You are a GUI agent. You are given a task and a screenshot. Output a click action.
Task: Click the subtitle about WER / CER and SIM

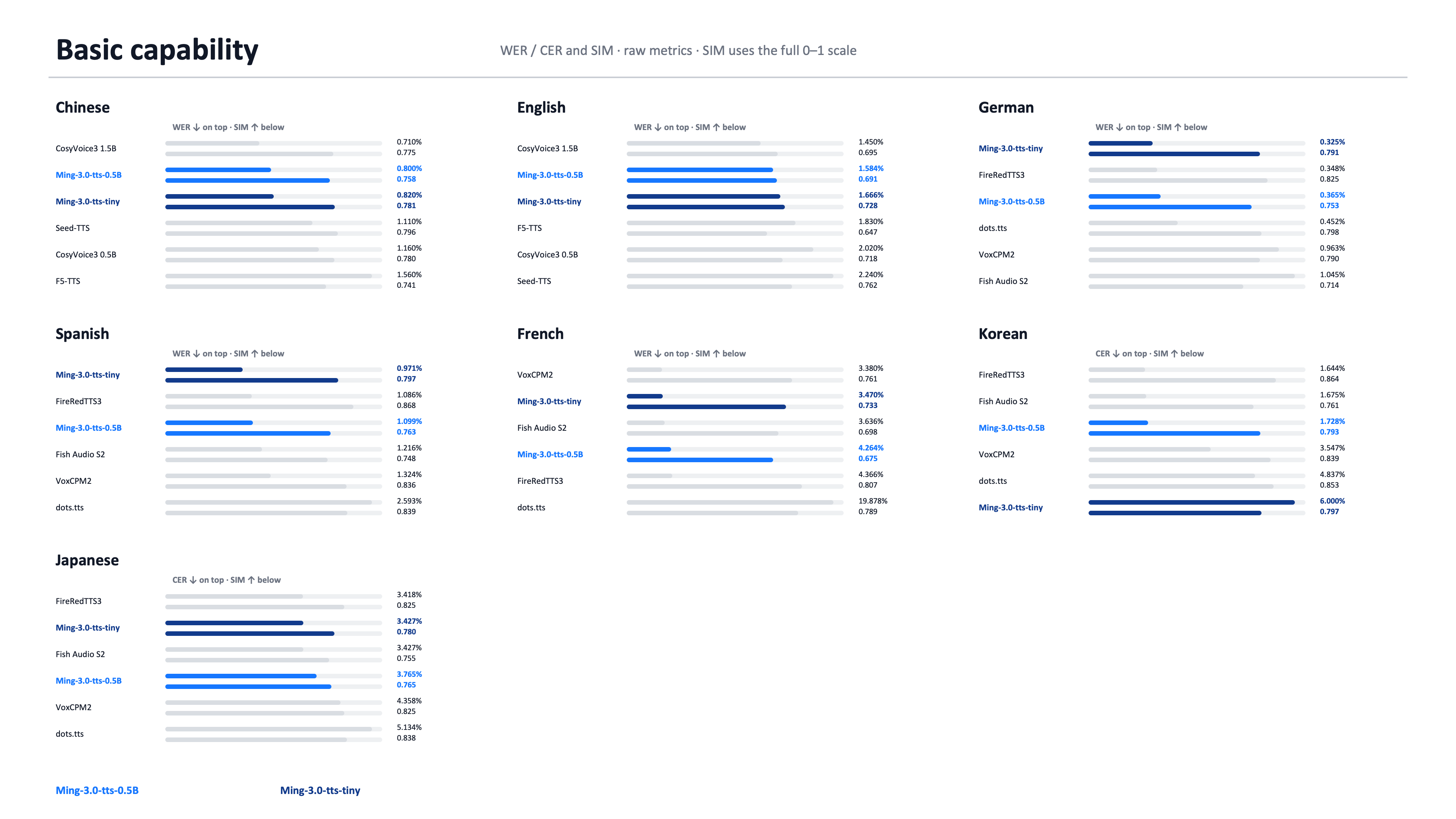pos(678,50)
